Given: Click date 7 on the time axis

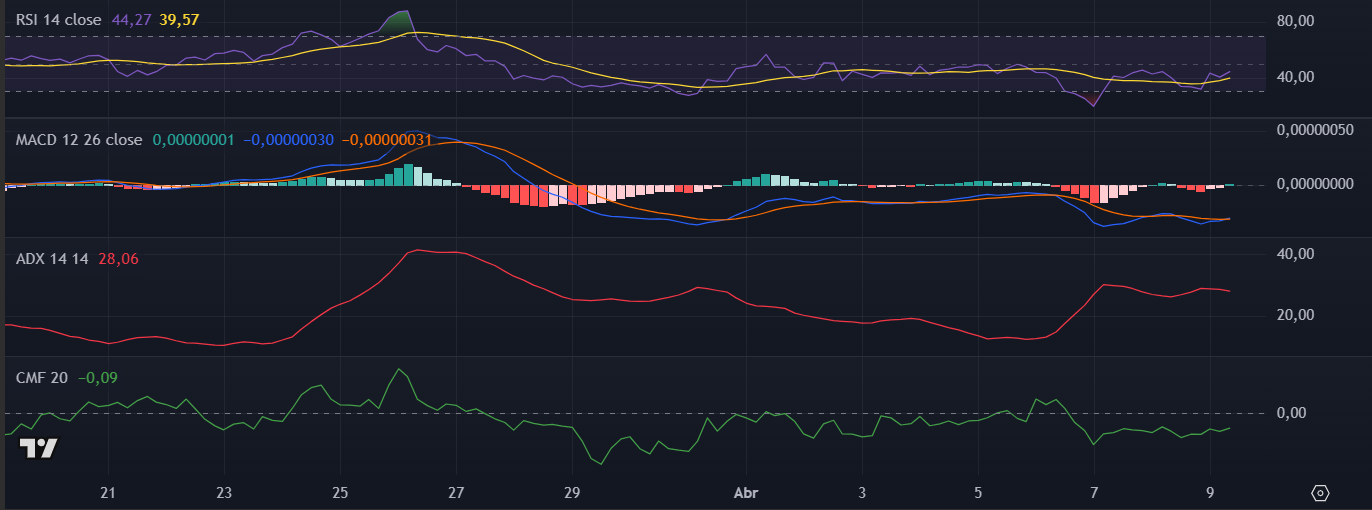Looking at the screenshot, I should click(x=1094, y=493).
